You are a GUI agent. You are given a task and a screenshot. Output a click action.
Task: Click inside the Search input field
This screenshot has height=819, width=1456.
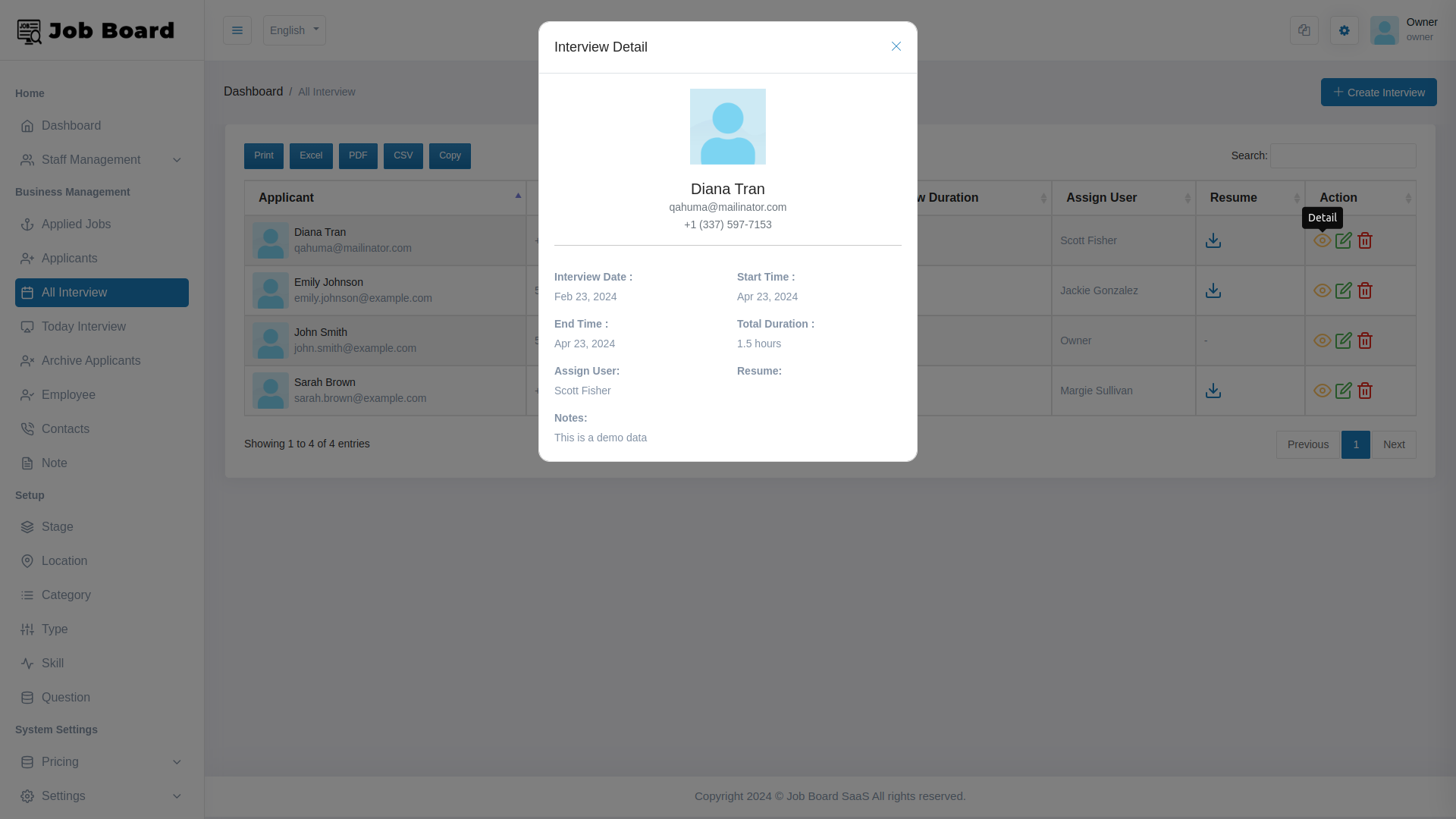click(x=1342, y=155)
